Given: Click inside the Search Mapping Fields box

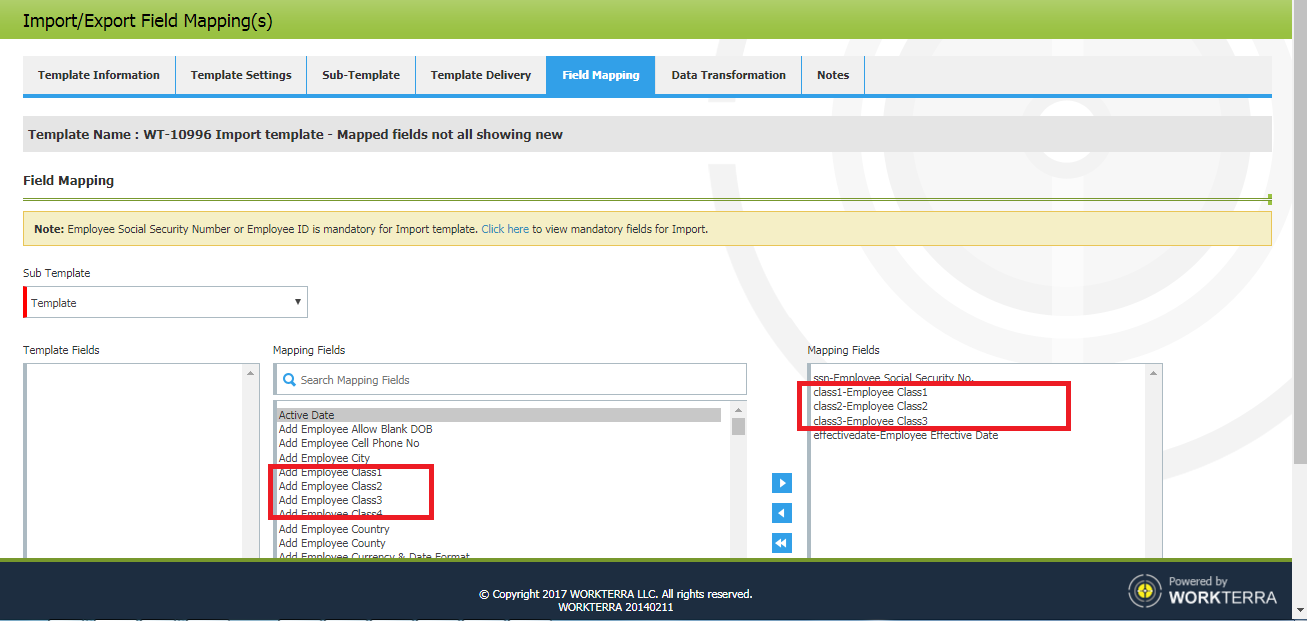Looking at the screenshot, I should point(500,379).
